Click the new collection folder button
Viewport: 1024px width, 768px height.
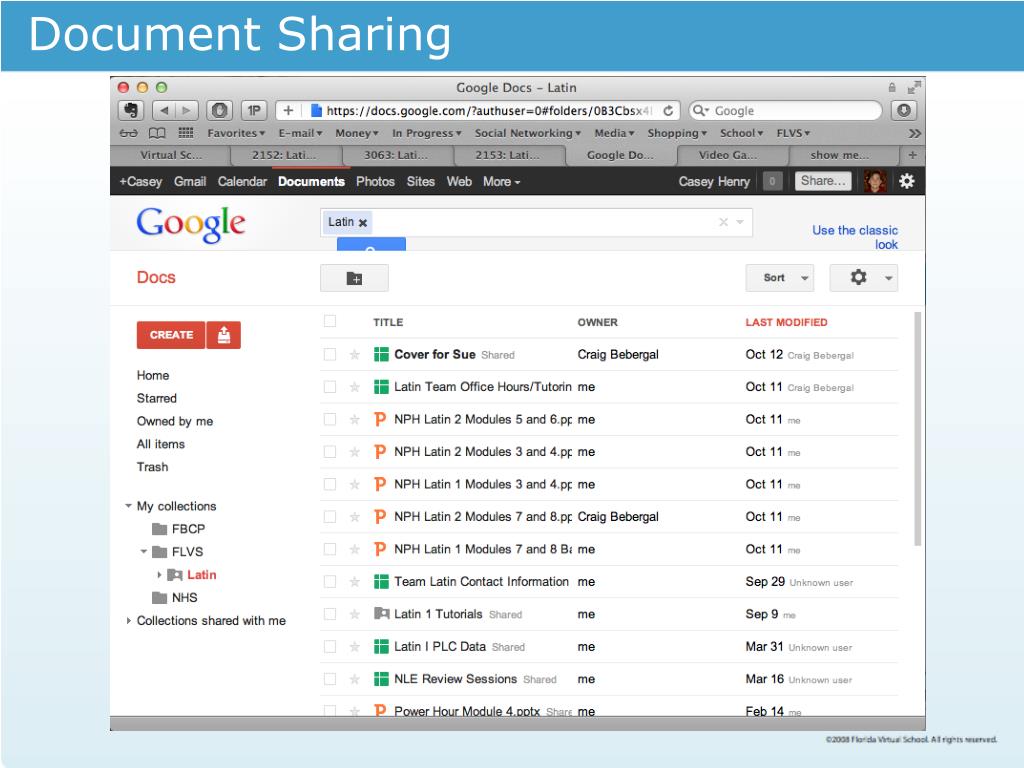(x=354, y=278)
